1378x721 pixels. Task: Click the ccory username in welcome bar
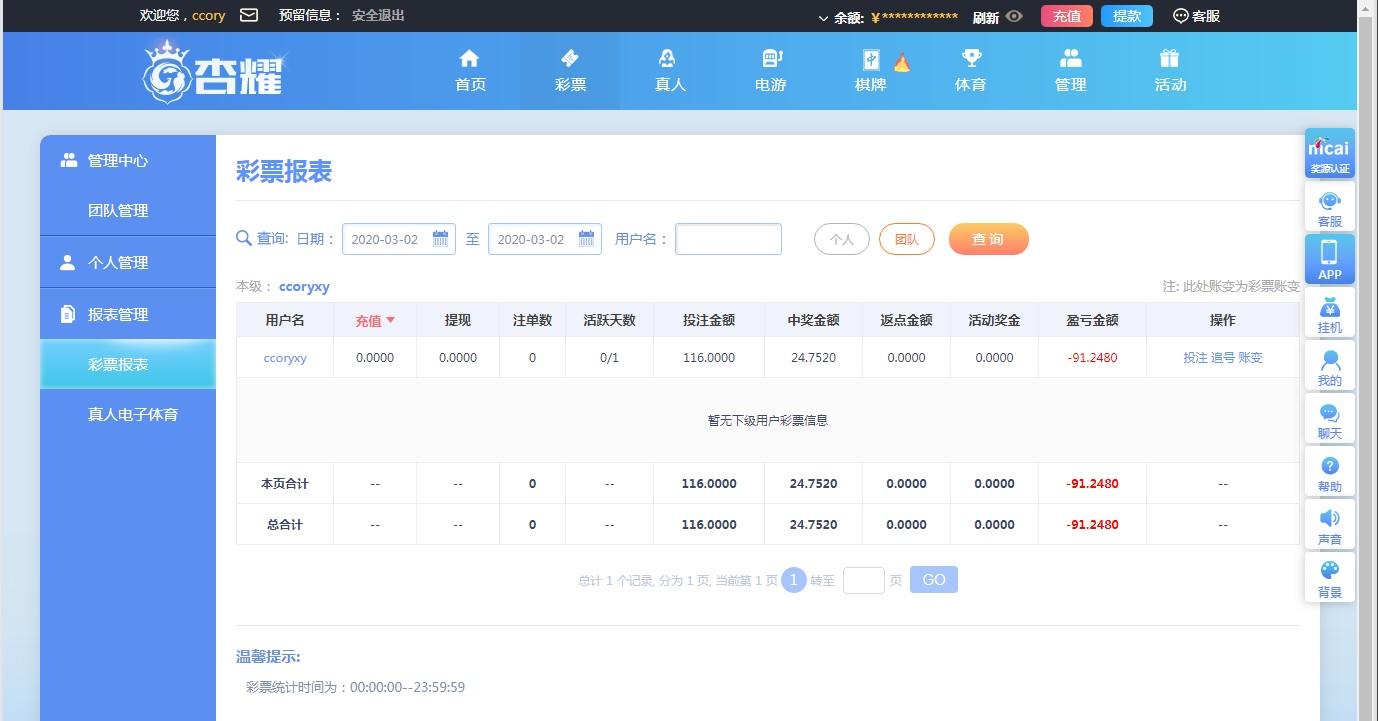click(x=209, y=16)
